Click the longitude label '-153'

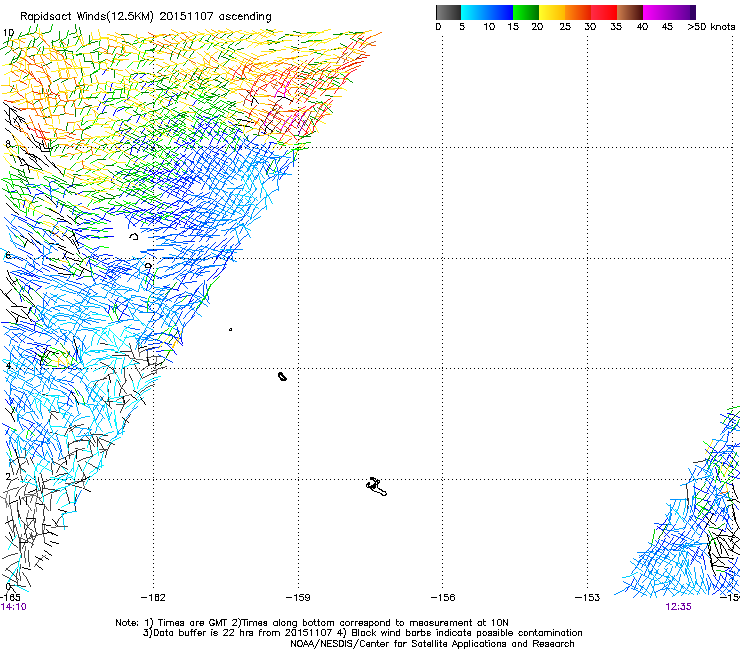pos(588,598)
